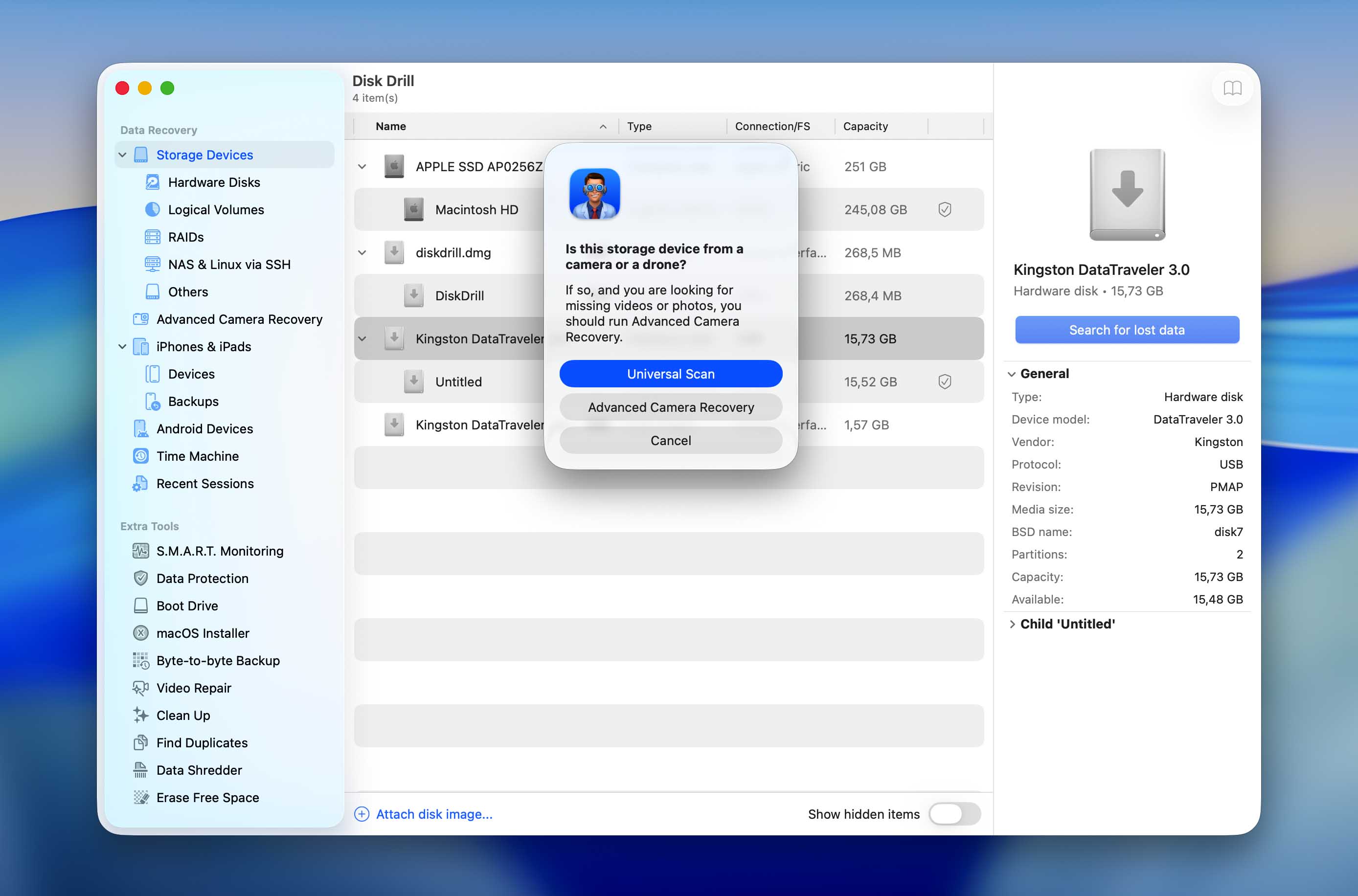Open Advanced Camera Recovery sidebar icon

[x=140, y=319]
